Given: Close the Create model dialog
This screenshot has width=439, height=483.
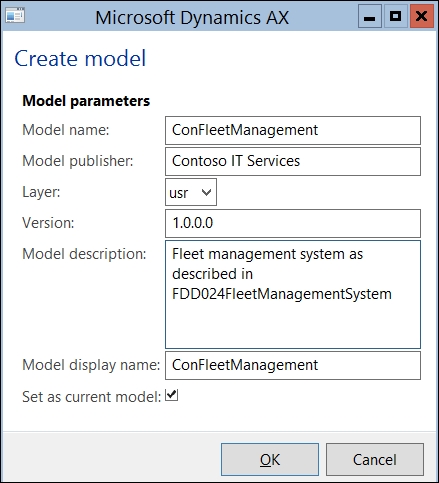Looking at the screenshot, I should (x=422, y=16).
